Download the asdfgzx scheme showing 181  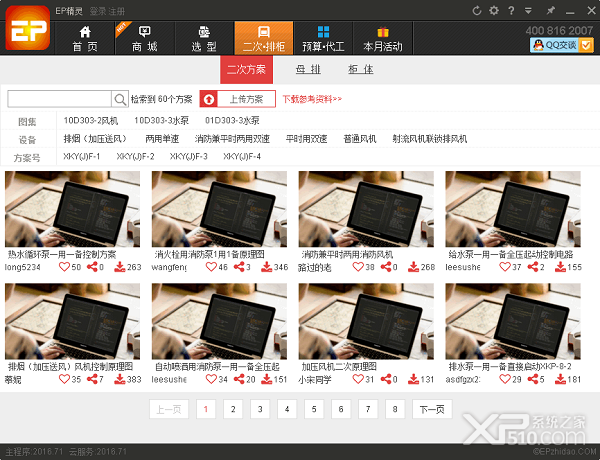560,379
